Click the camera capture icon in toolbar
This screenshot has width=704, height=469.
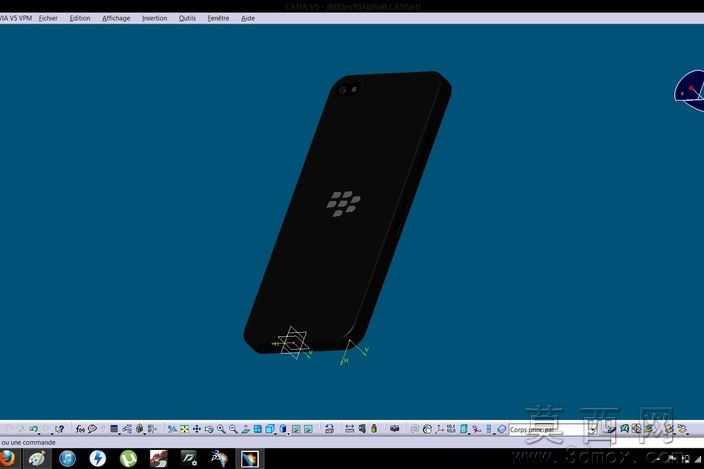click(395, 429)
